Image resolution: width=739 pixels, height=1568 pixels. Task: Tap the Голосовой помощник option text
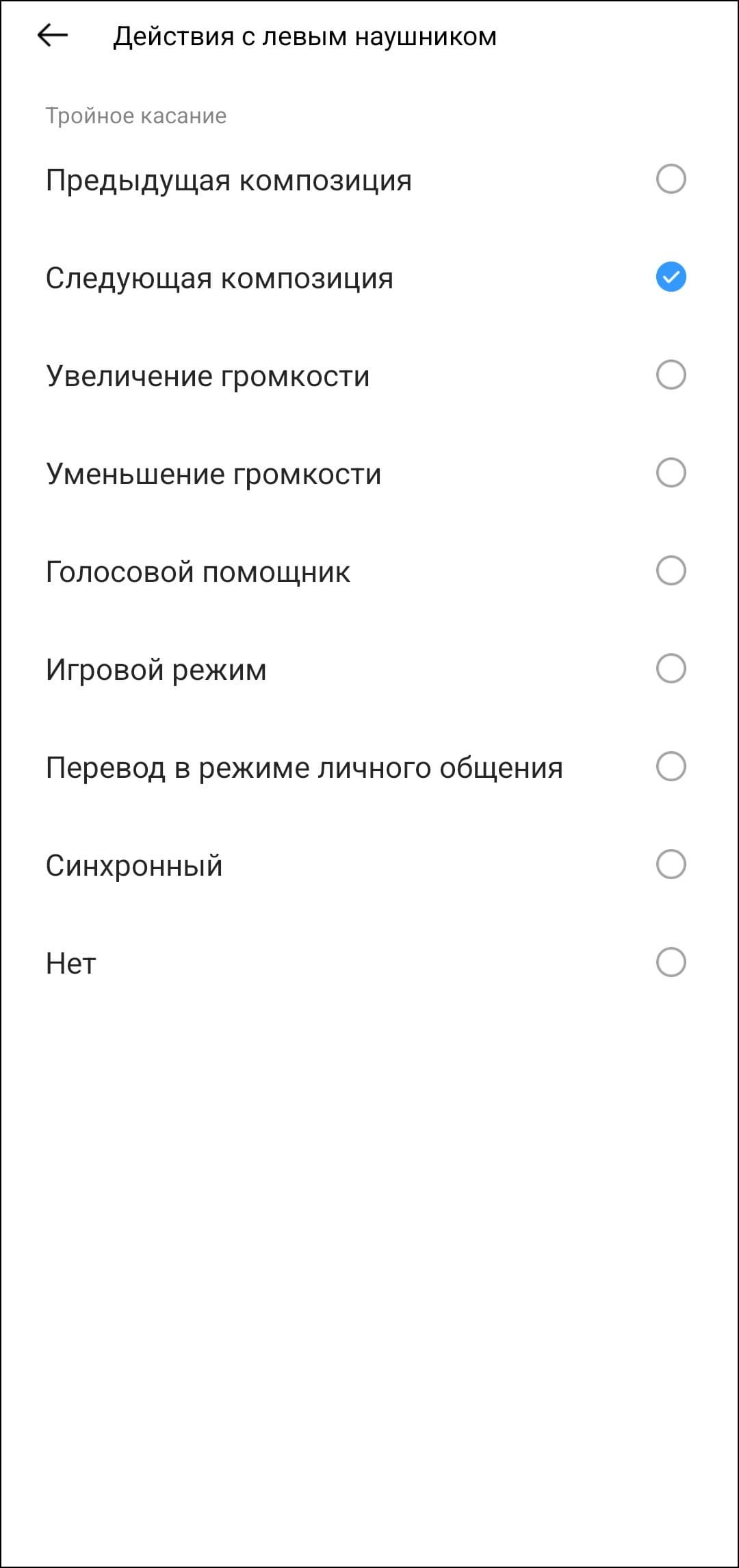pos(198,572)
